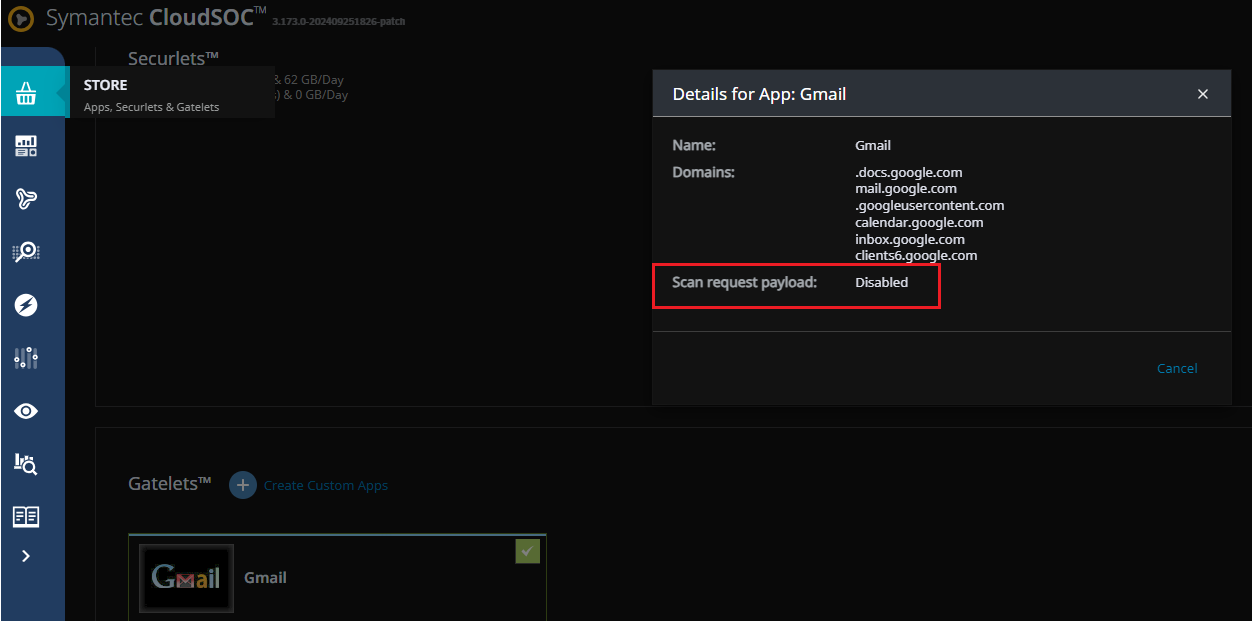Open the magnifying glass scan icon
1252x621 pixels.
point(27,252)
